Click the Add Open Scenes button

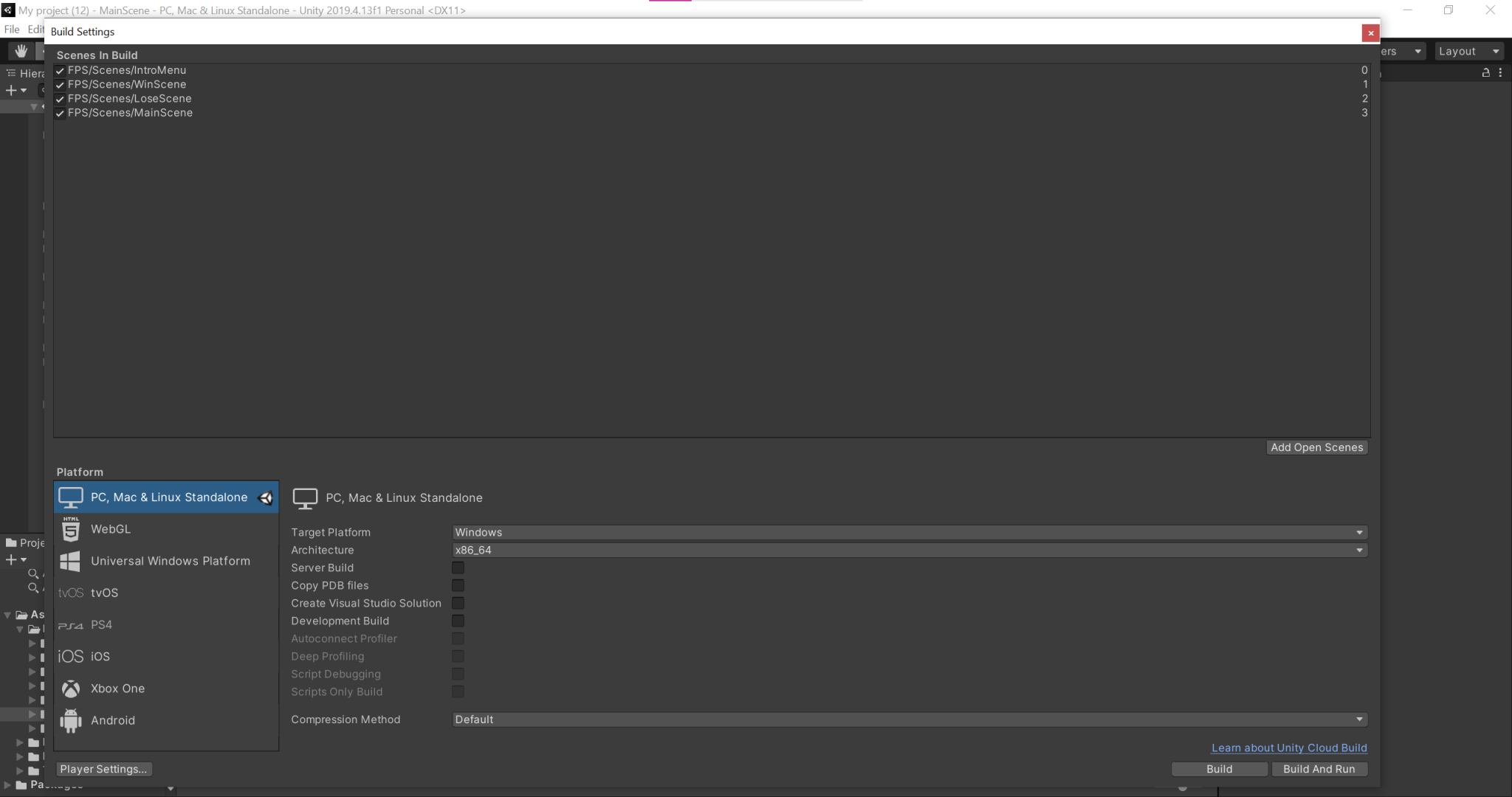coord(1316,447)
